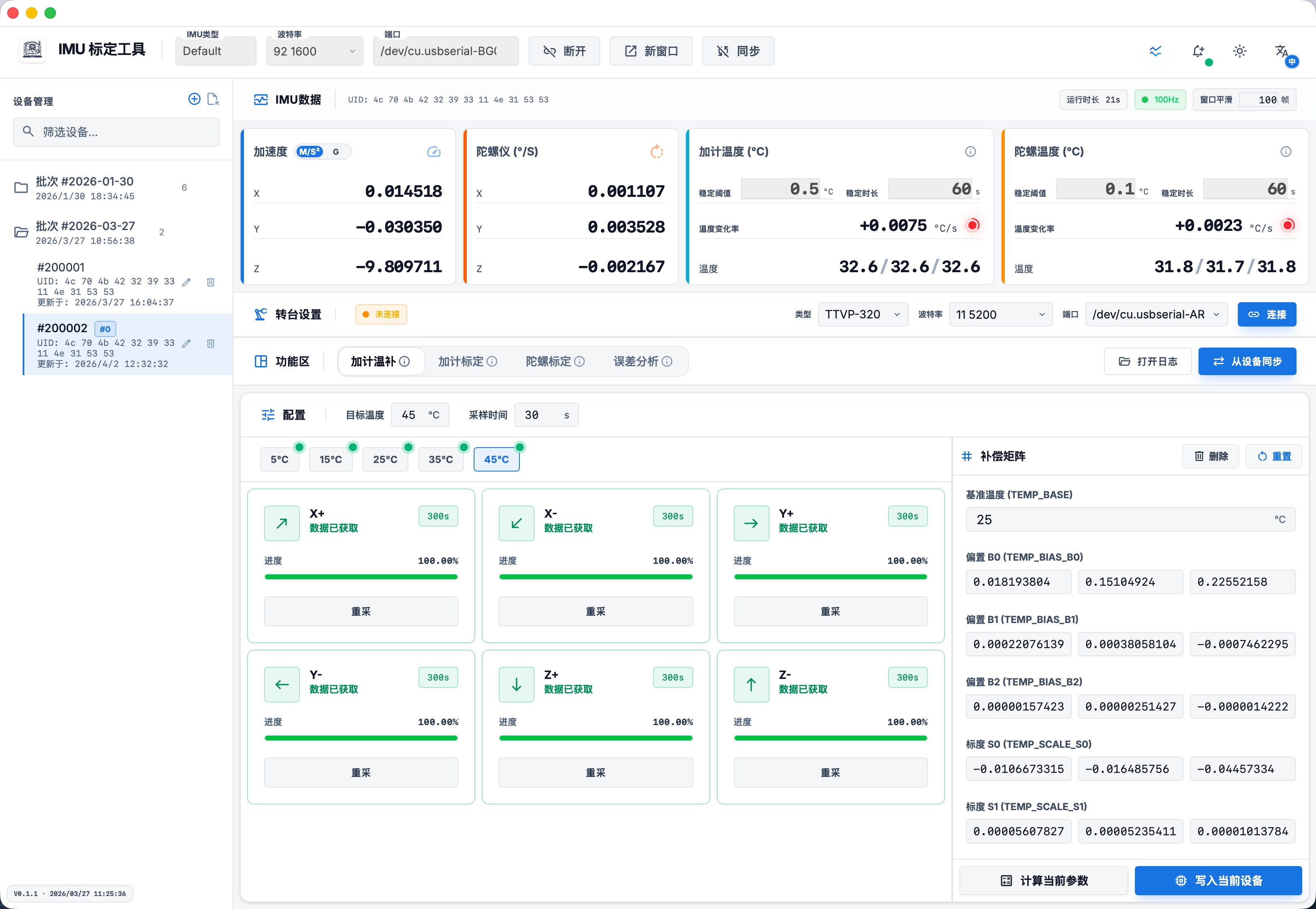
Task: Click the add device plus icon
Action: click(194, 99)
